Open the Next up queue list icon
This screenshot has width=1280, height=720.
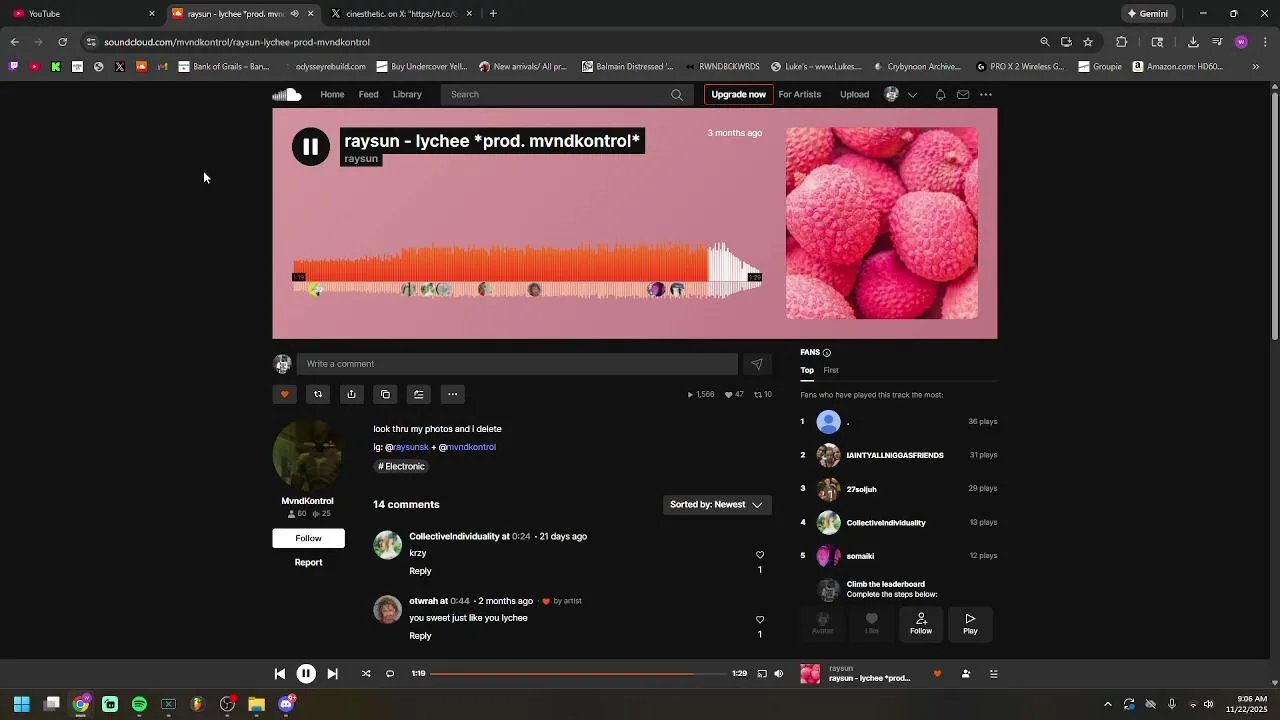pyautogui.click(x=994, y=674)
